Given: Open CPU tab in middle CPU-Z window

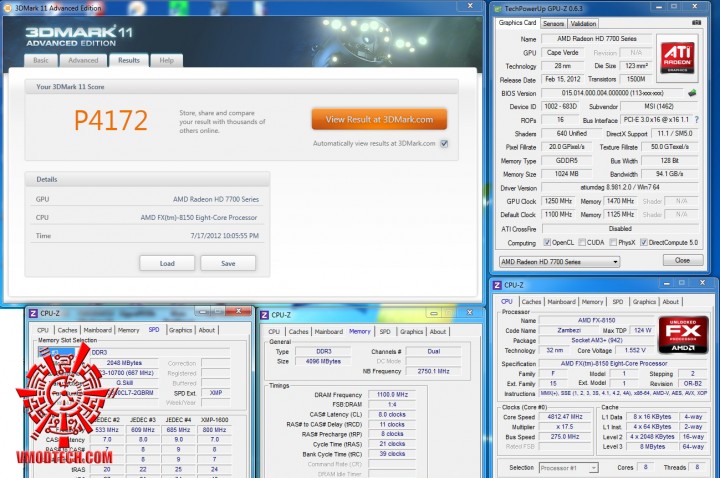Looking at the screenshot, I should click(274, 332).
